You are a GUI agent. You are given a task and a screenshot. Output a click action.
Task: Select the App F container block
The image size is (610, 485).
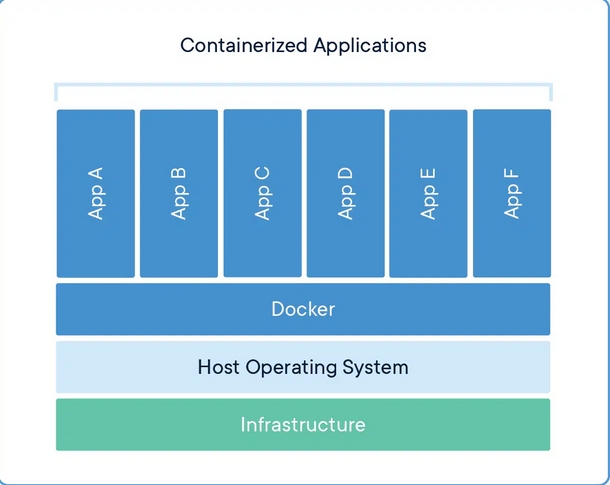(x=511, y=193)
